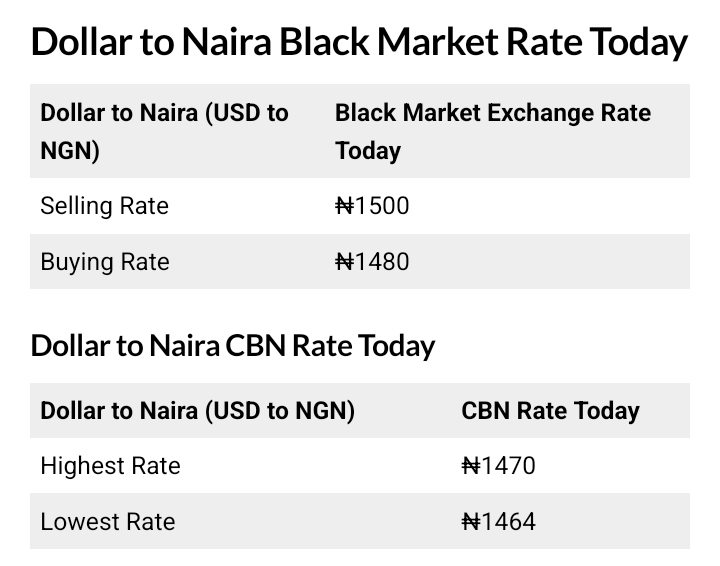Select the ₦1500 selling rate value

point(372,206)
